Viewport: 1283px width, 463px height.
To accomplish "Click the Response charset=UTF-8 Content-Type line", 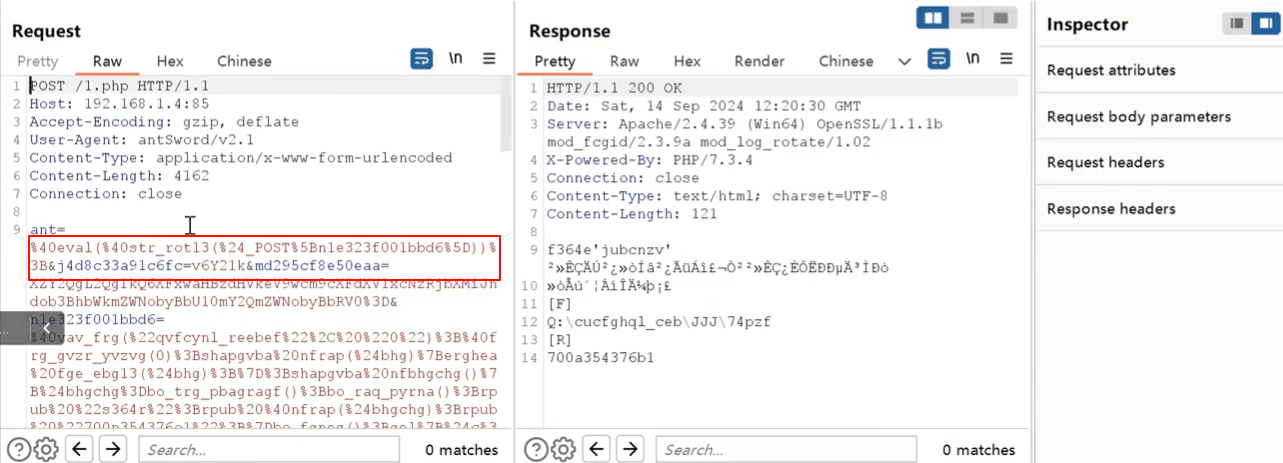I will pyautogui.click(x=717, y=196).
